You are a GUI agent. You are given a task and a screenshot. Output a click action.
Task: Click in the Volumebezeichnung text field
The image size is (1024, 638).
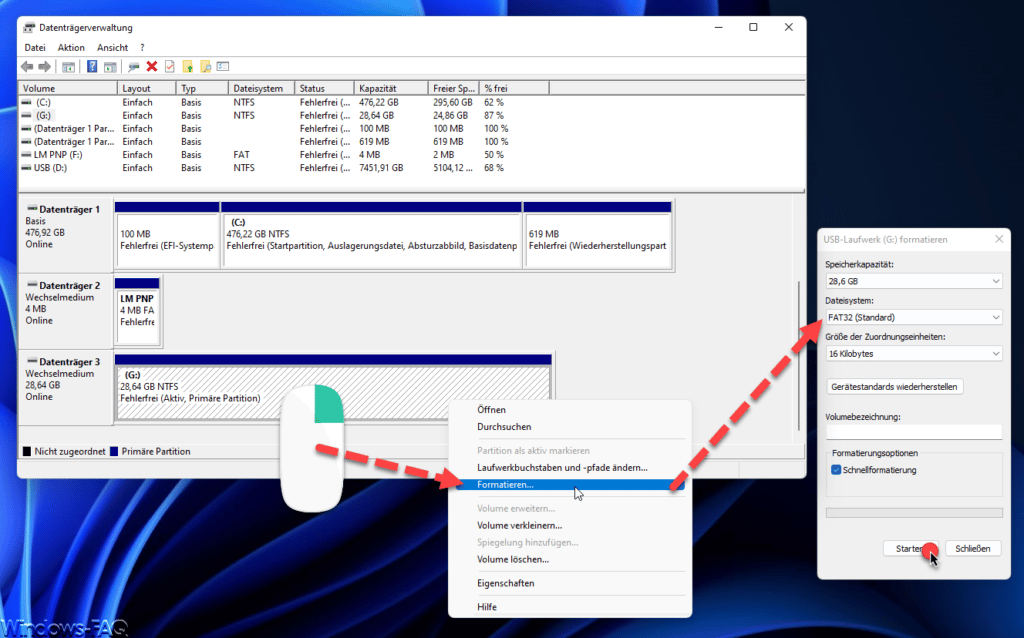914,432
